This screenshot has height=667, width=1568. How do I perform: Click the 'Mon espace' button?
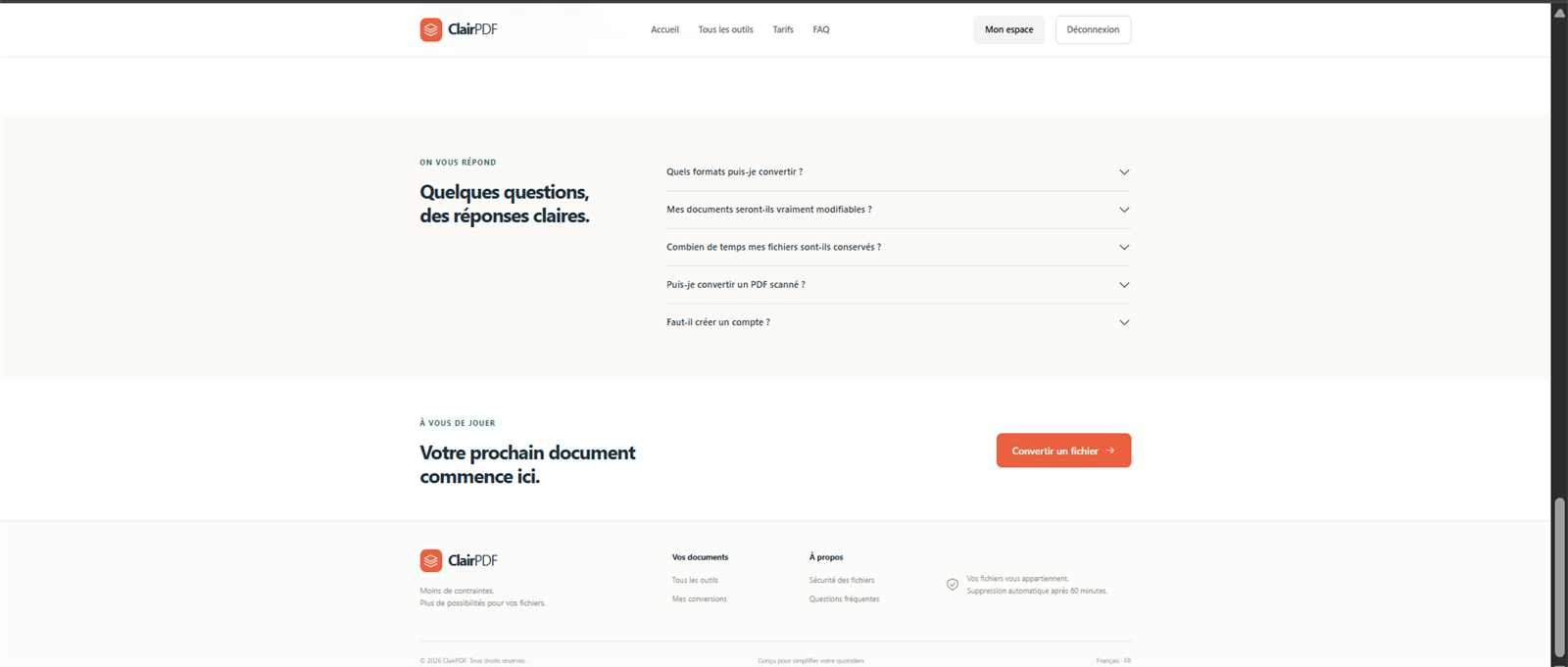tap(1009, 29)
